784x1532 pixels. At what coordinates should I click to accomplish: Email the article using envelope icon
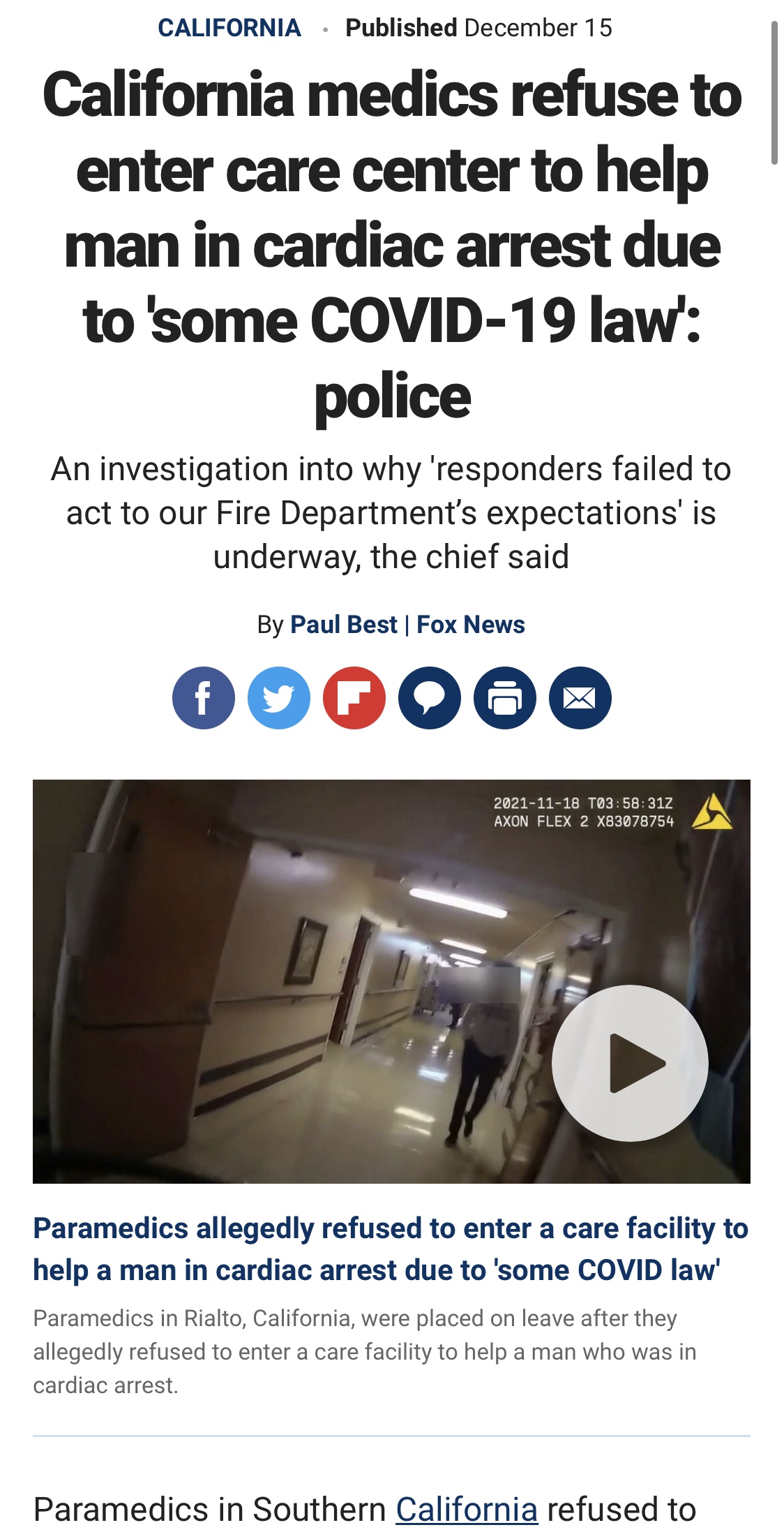click(580, 698)
